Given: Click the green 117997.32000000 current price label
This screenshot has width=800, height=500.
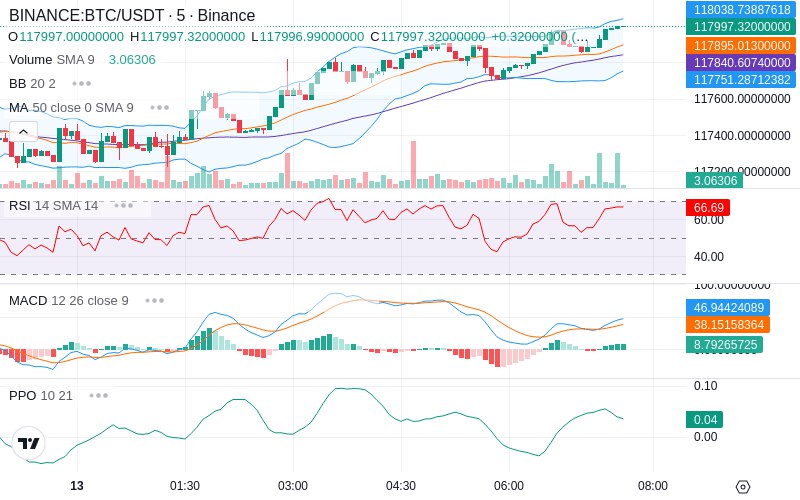Looking at the screenshot, I should (741, 27).
